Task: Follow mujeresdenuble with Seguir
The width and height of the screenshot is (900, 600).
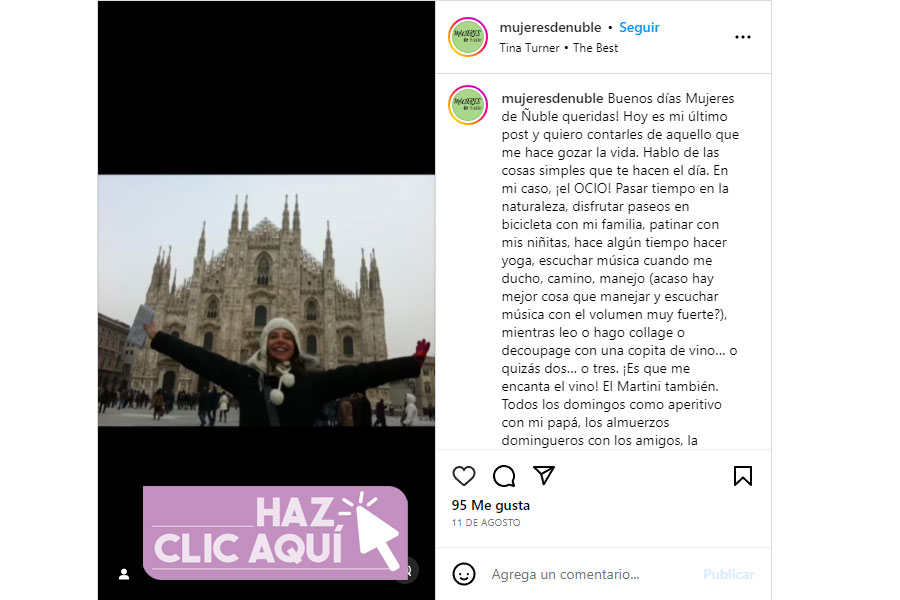Action: click(x=639, y=28)
